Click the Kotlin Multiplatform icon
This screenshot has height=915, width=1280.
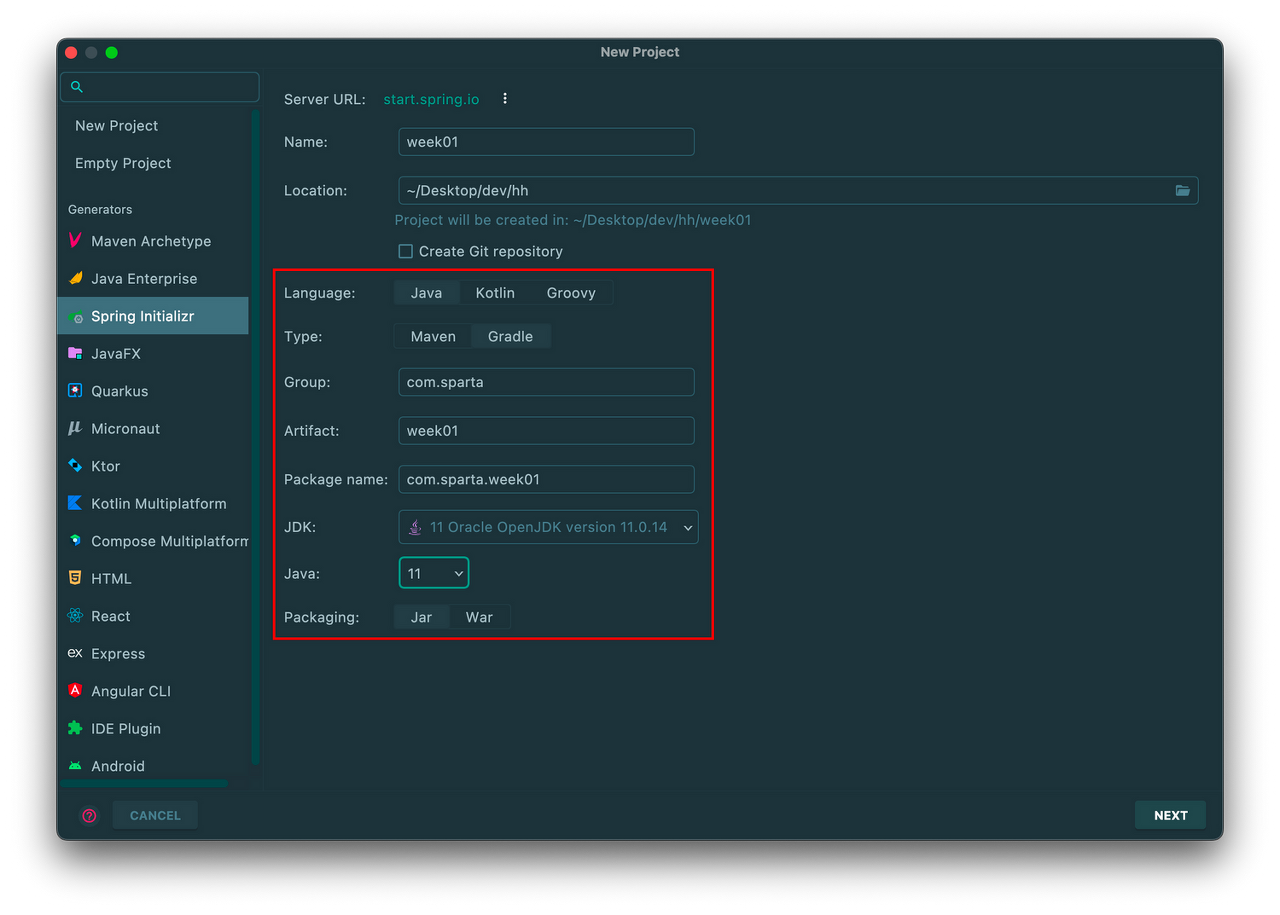pyautogui.click(x=75, y=503)
